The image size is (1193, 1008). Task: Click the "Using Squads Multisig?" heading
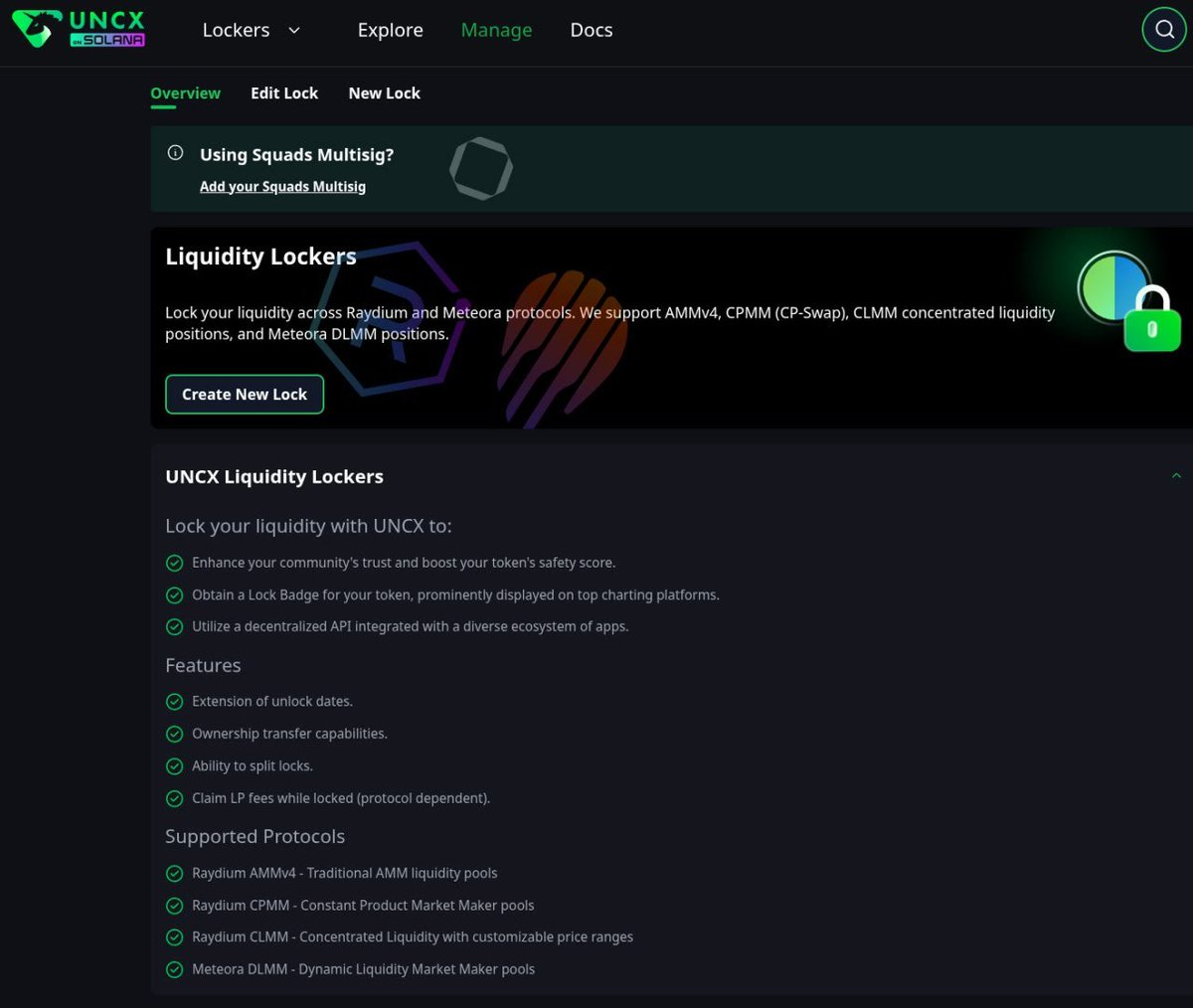click(296, 154)
